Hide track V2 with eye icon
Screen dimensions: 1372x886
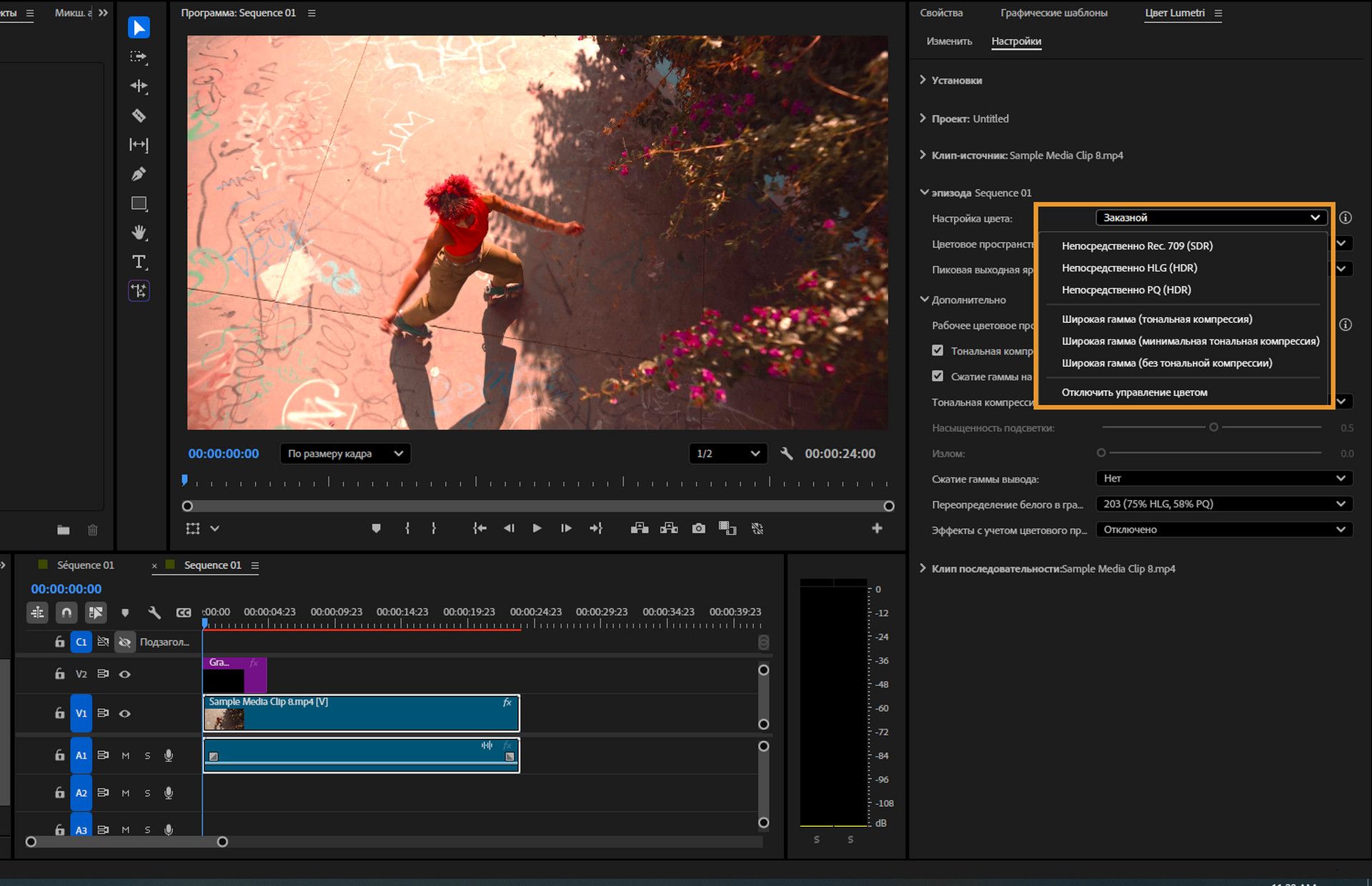click(x=125, y=674)
